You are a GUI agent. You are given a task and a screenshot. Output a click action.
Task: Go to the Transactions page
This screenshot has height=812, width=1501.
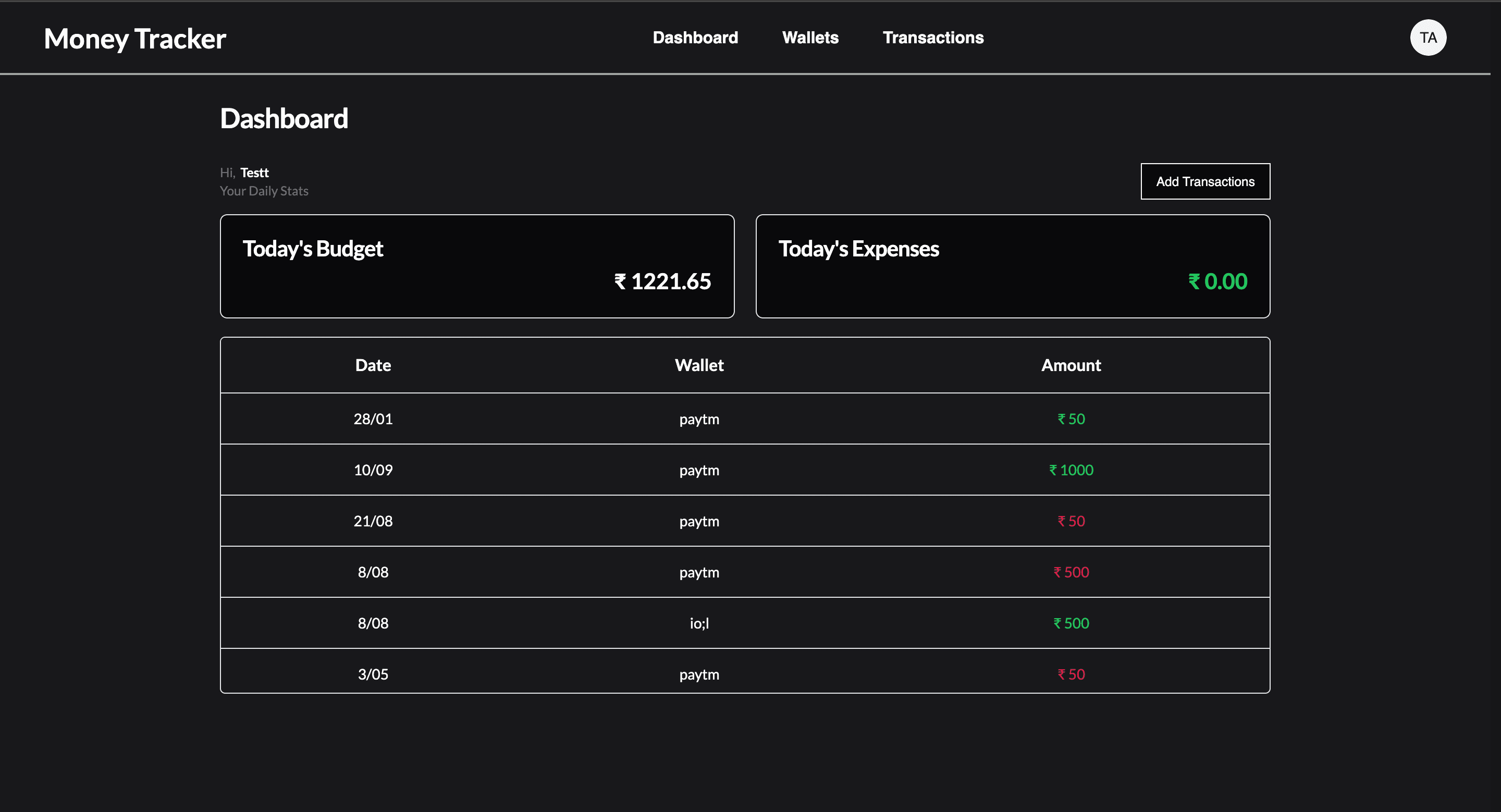tap(933, 38)
